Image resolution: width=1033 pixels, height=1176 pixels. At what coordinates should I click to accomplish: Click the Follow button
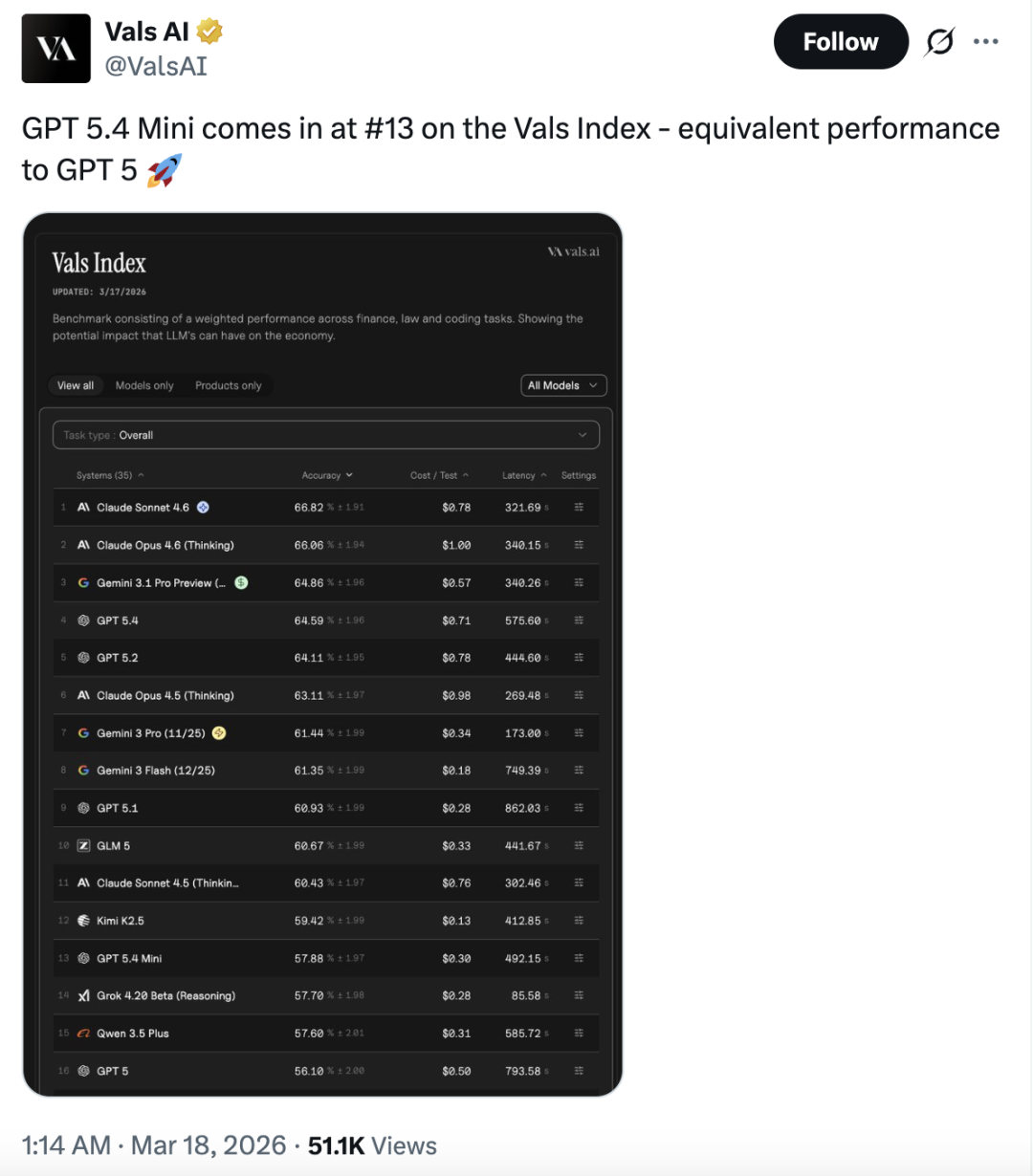[x=840, y=42]
